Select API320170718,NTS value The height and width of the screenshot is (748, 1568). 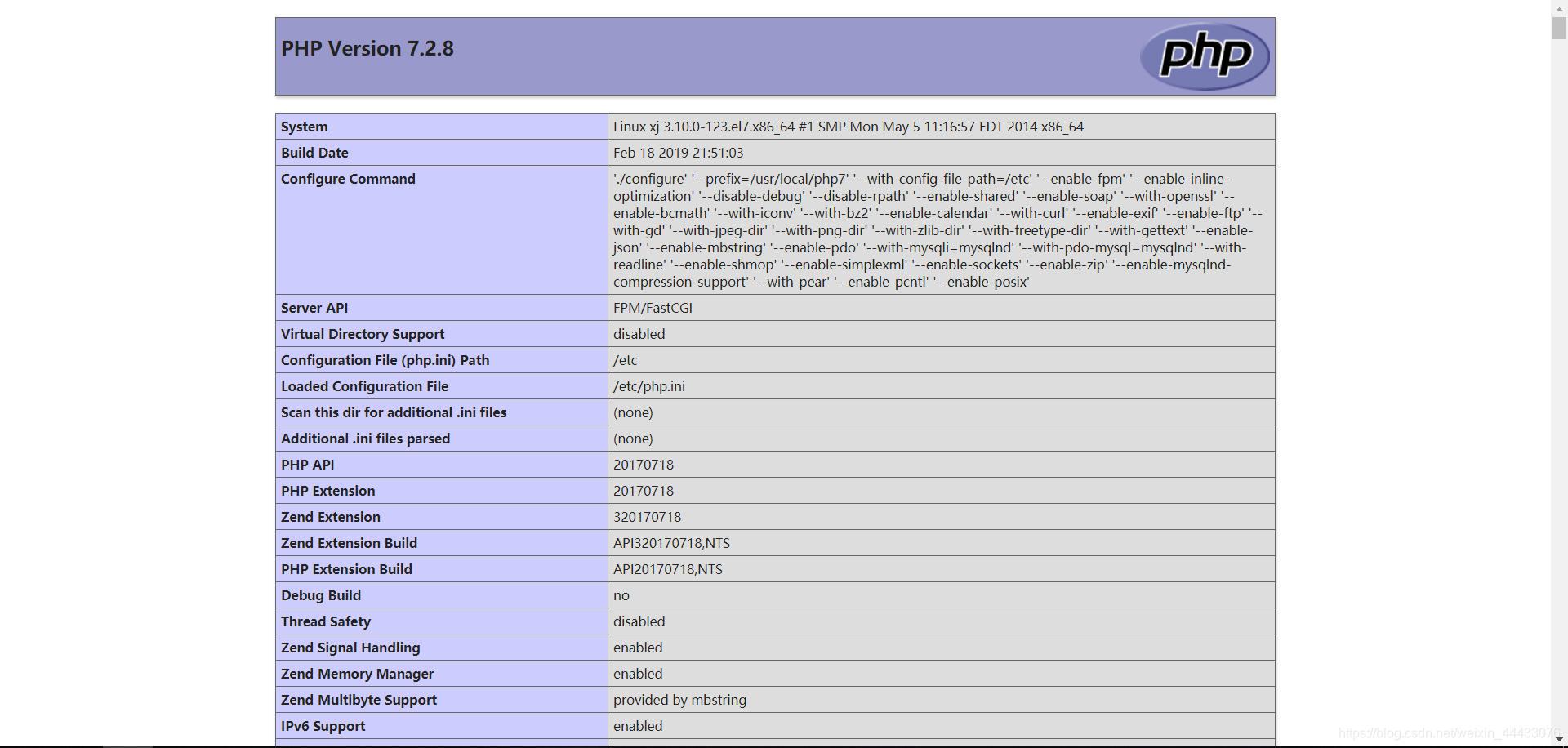[x=672, y=543]
